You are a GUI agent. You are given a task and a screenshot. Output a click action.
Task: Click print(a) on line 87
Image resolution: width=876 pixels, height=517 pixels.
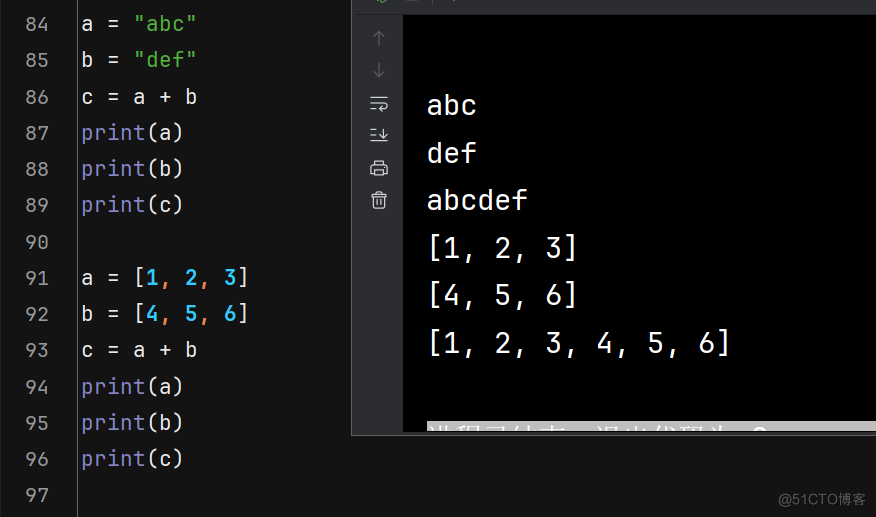(132, 133)
